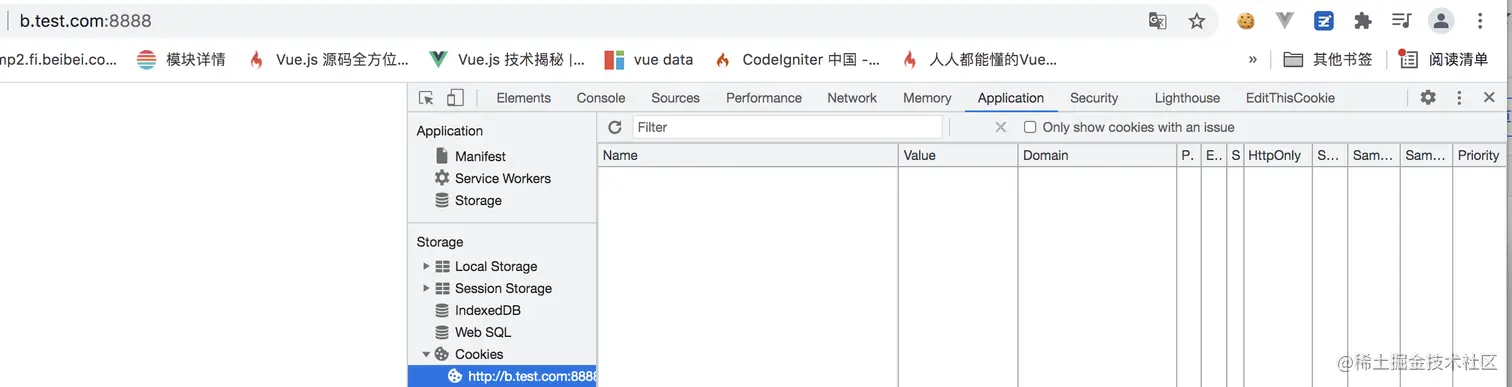Expand the Local Storage tree node
1512x387 pixels.
(x=427, y=266)
